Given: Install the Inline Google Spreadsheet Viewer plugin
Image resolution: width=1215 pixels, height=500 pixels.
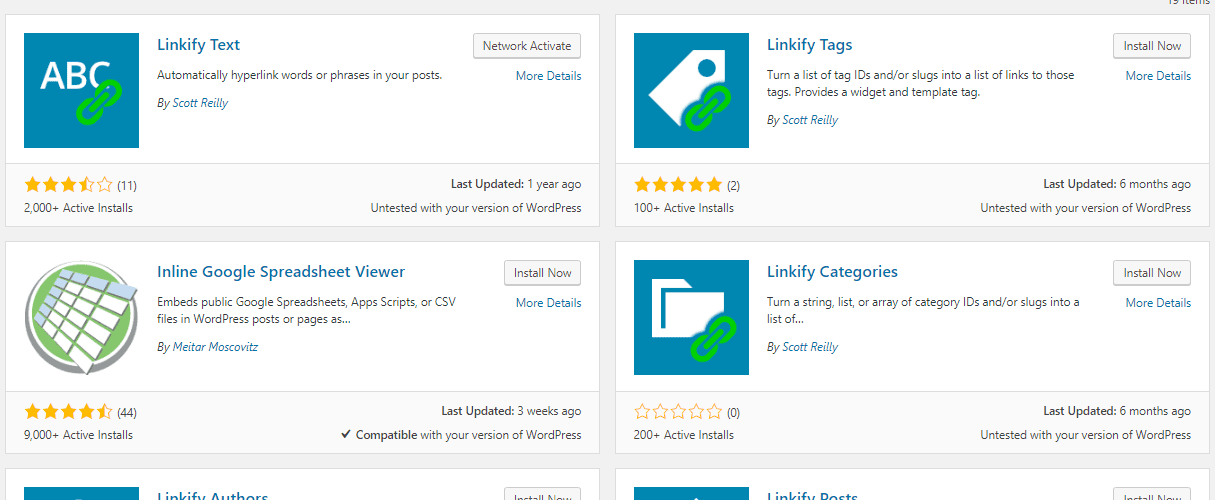Looking at the screenshot, I should [x=542, y=273].
